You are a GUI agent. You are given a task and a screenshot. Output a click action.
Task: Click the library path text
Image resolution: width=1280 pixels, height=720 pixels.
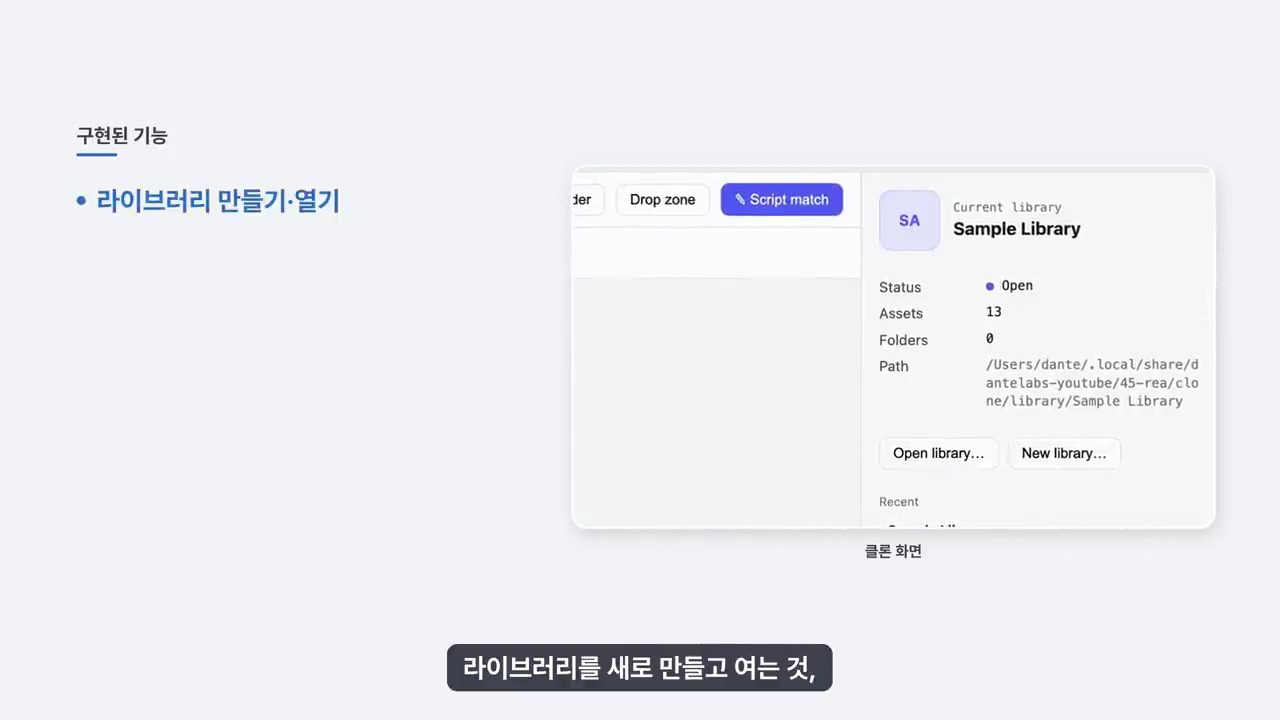[1092, 383]
